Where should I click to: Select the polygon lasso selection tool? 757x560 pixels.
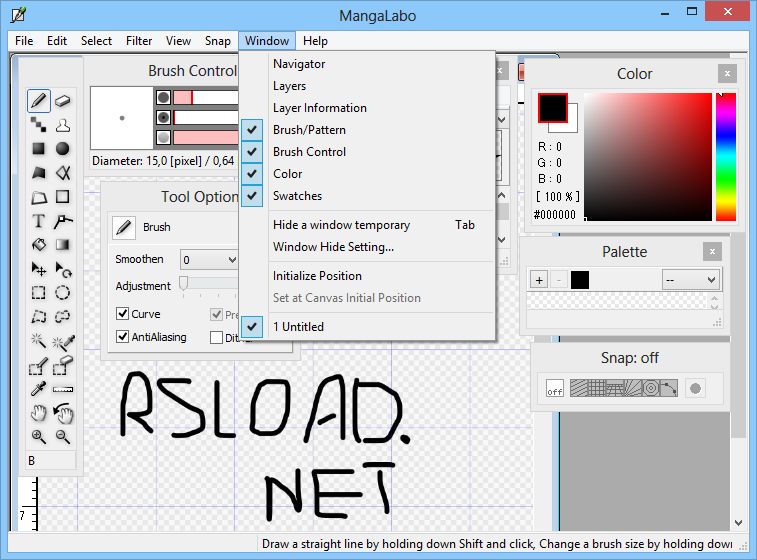click(39, 317)
